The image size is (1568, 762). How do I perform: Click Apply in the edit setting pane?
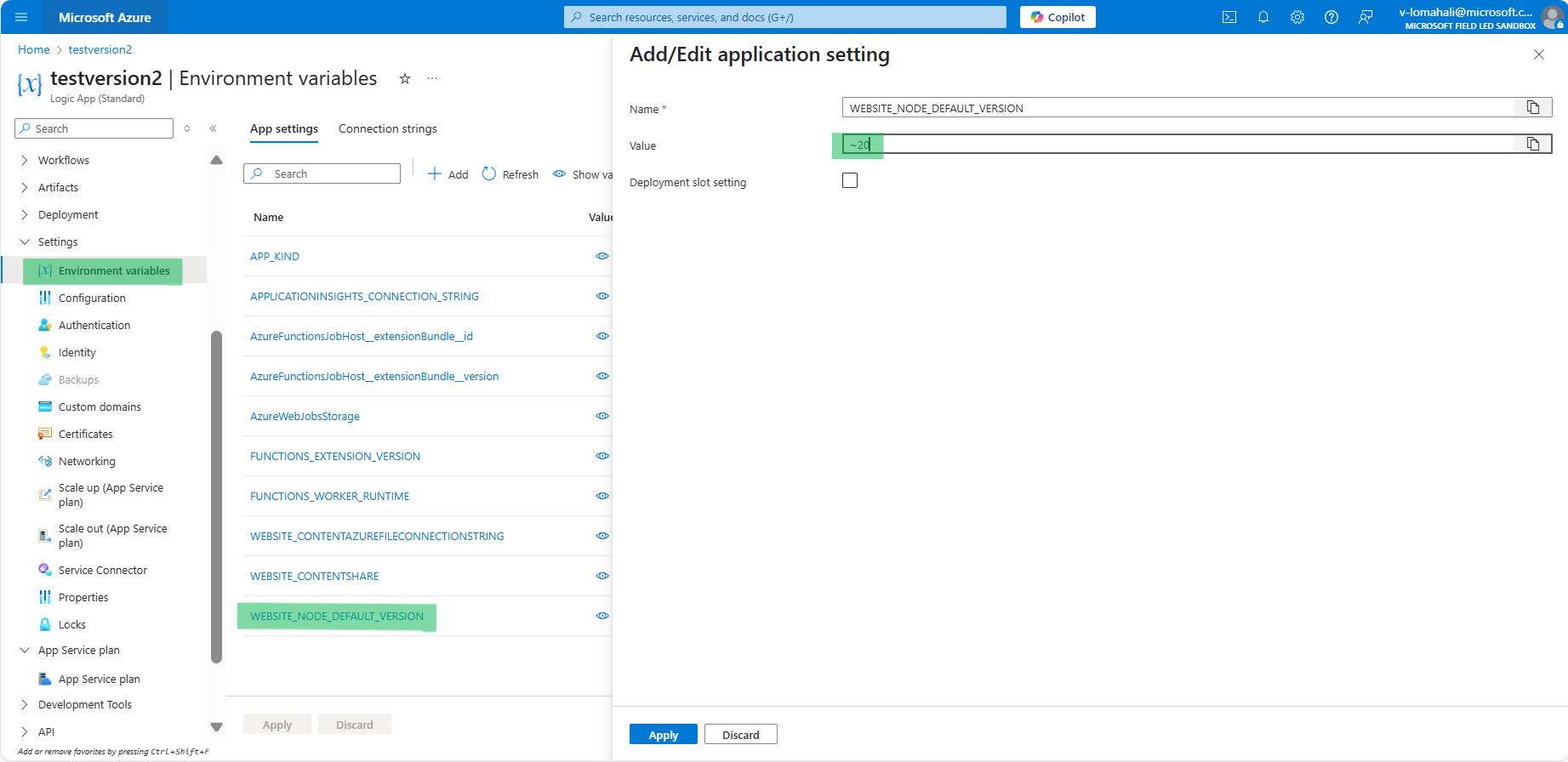point(664,735)
